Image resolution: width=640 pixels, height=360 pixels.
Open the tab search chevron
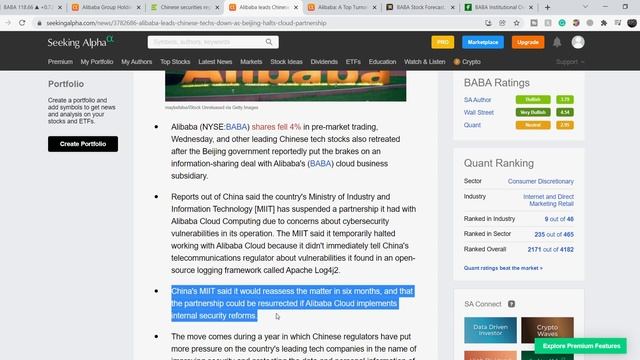pos(585,7)
